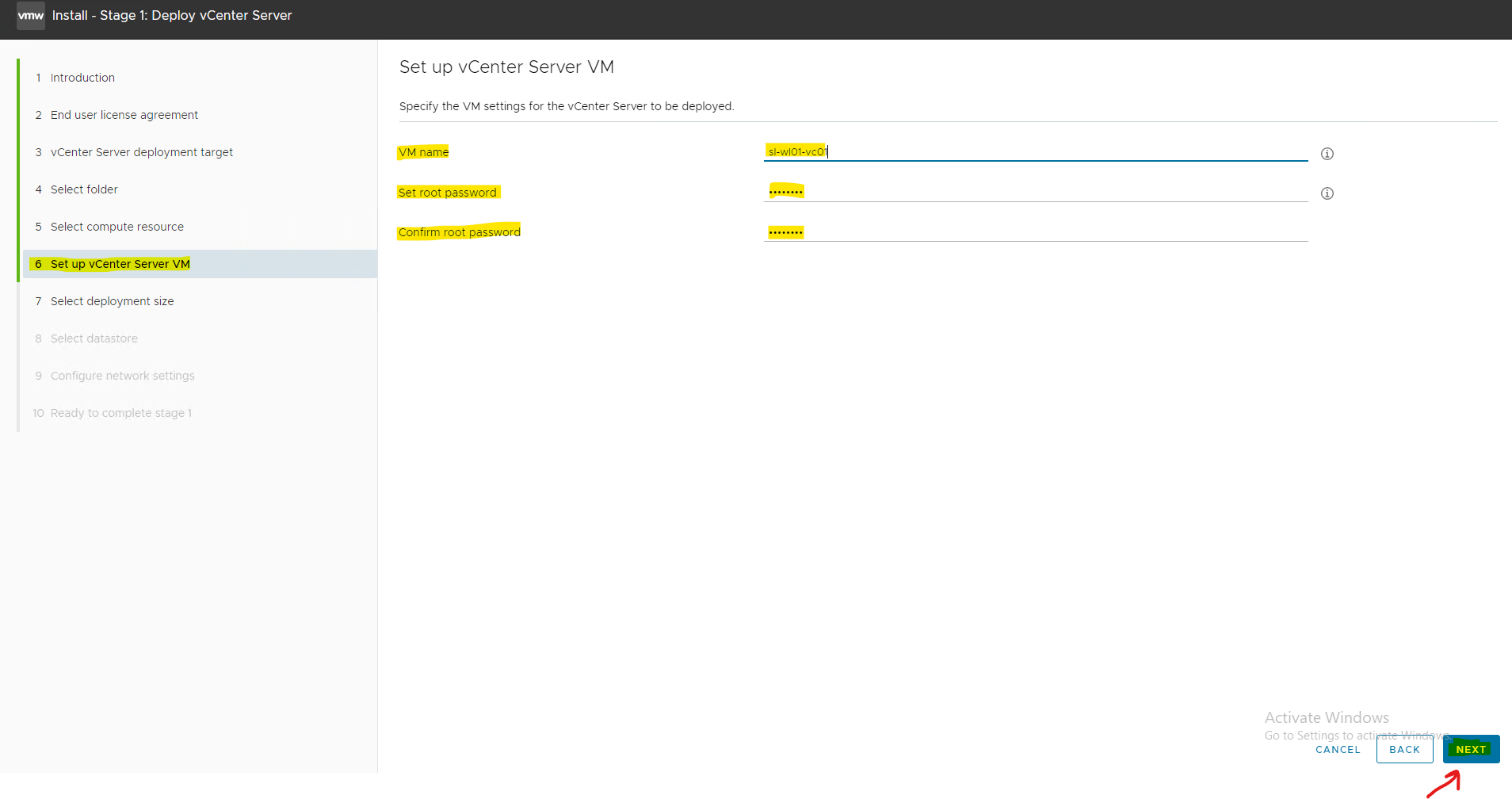1512x799 pixels.
Task: Click the CANCEL button
Action: (x=1338, y=749)
